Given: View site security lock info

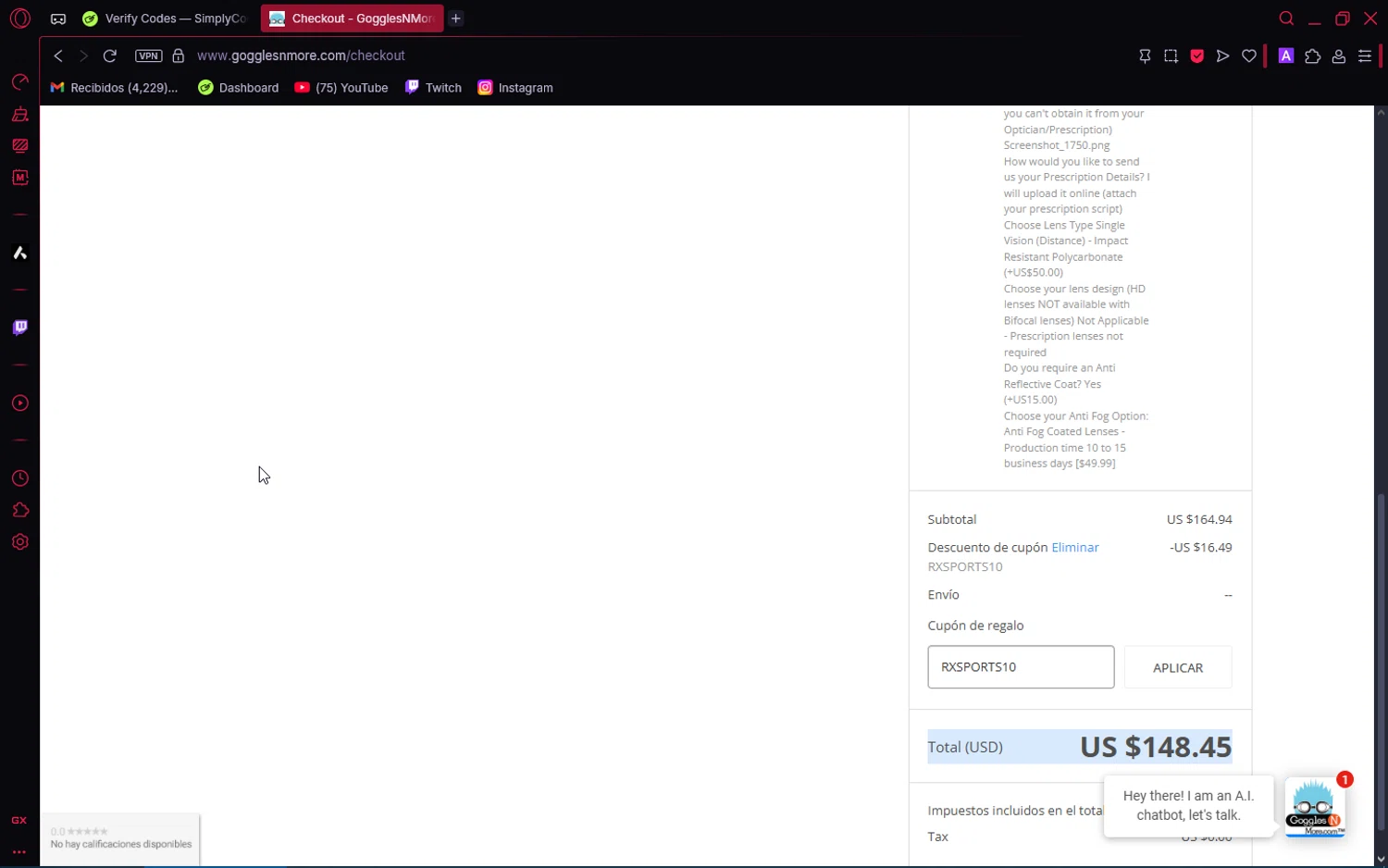Looking at the screenshot, I should (179, 56).
